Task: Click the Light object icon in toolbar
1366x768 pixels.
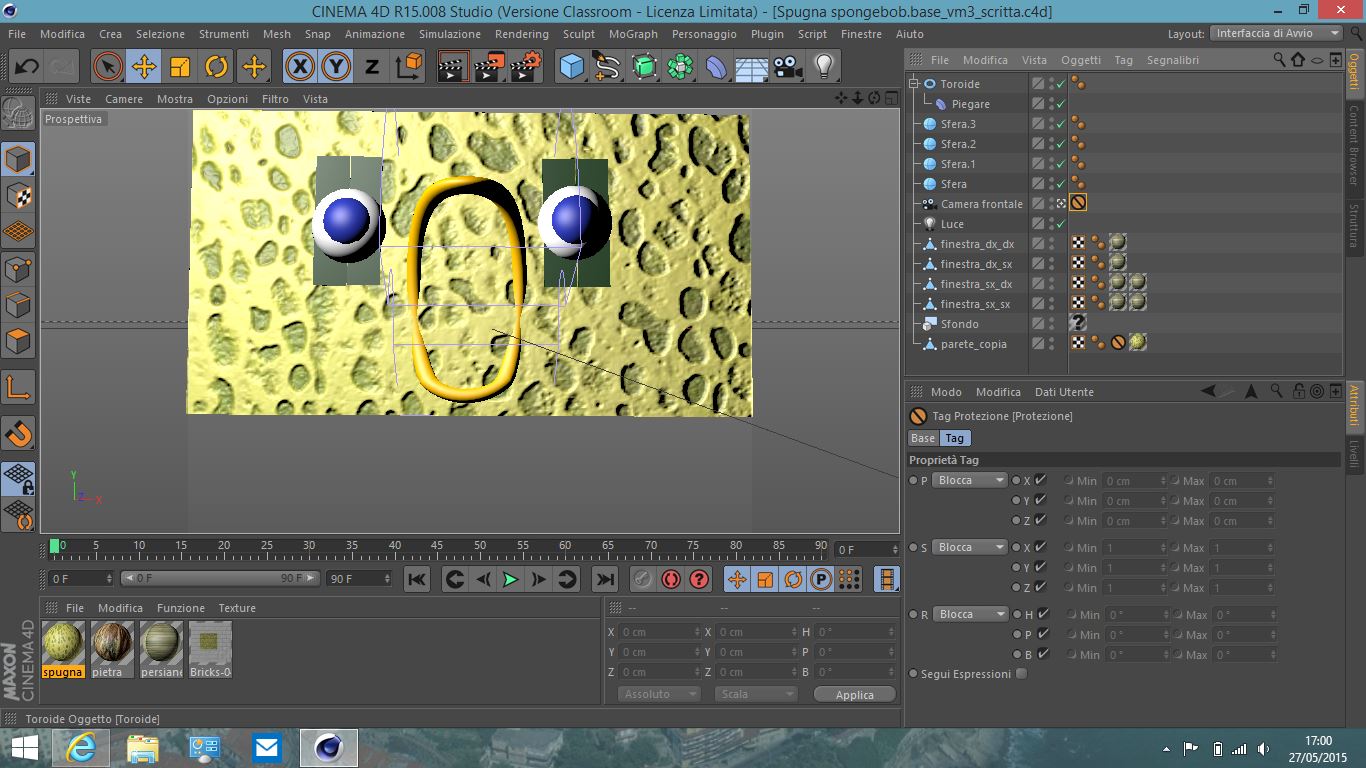Action: [823, 67]
